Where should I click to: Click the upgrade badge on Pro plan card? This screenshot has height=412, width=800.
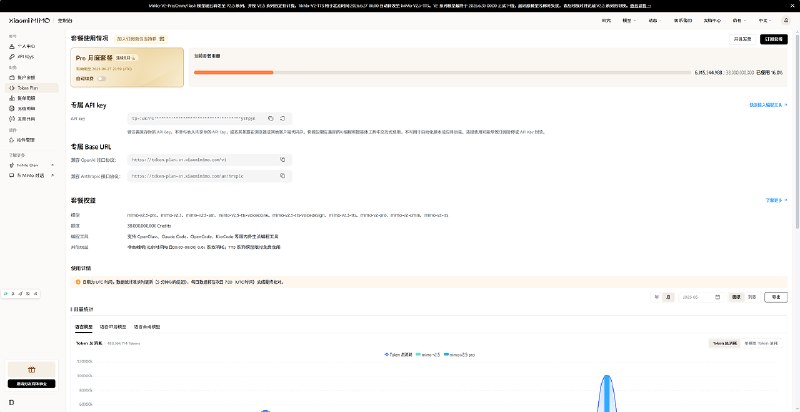click(126, 58)
